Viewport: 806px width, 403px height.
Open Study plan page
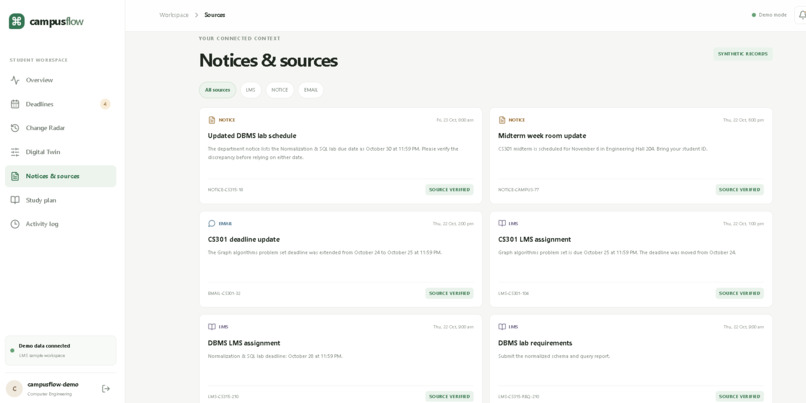click(61, 200)
